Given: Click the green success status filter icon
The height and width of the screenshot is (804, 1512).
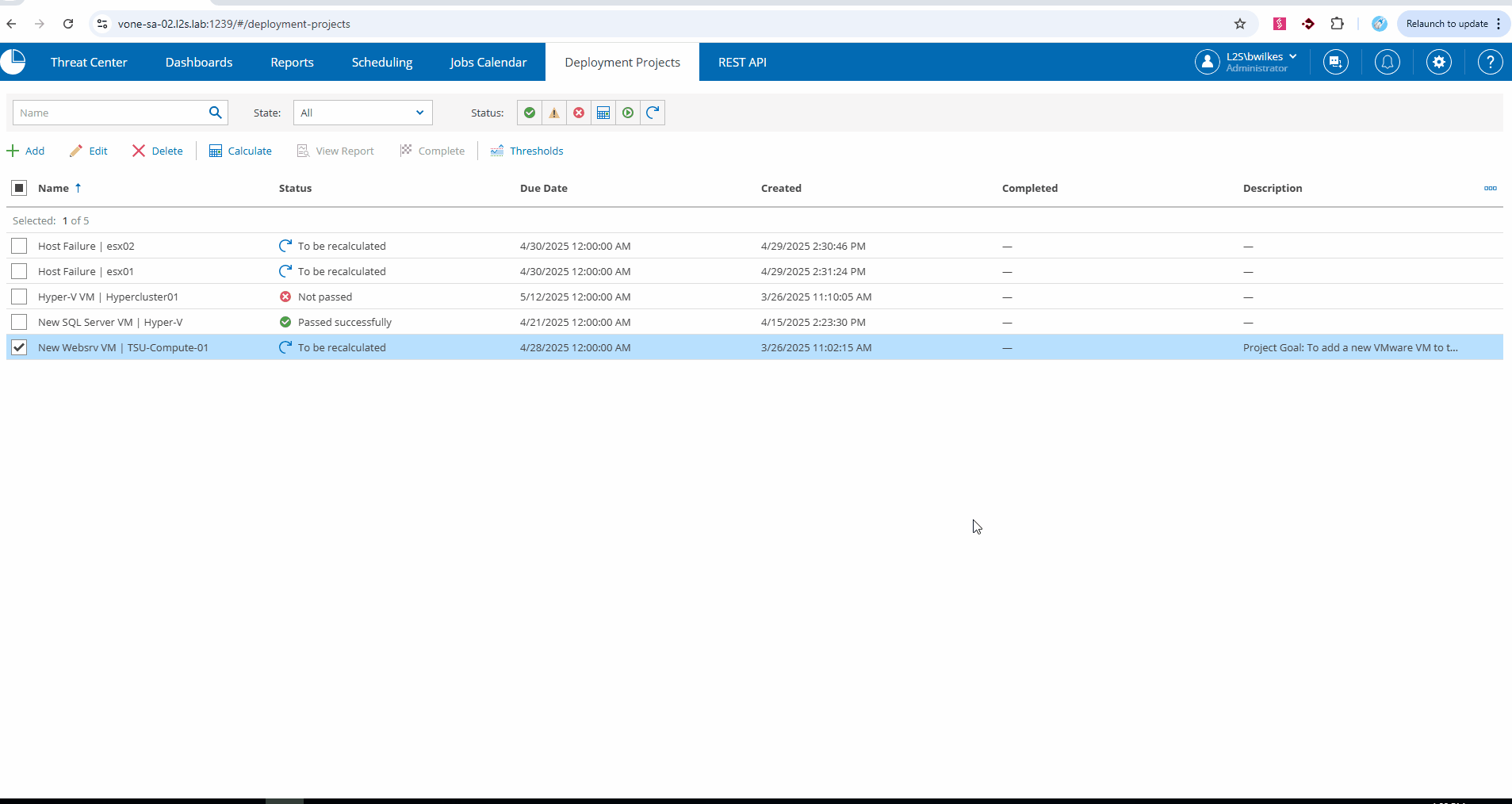Looking at the screenshot, I should point(530,113).
